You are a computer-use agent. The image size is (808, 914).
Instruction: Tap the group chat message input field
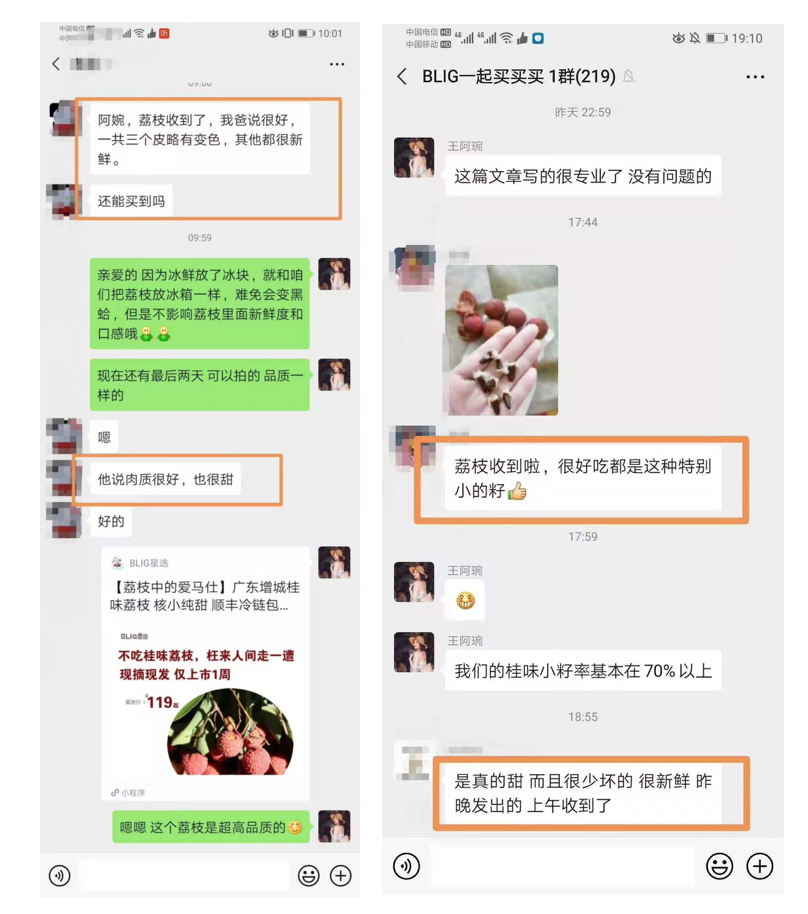click(563, 866)
